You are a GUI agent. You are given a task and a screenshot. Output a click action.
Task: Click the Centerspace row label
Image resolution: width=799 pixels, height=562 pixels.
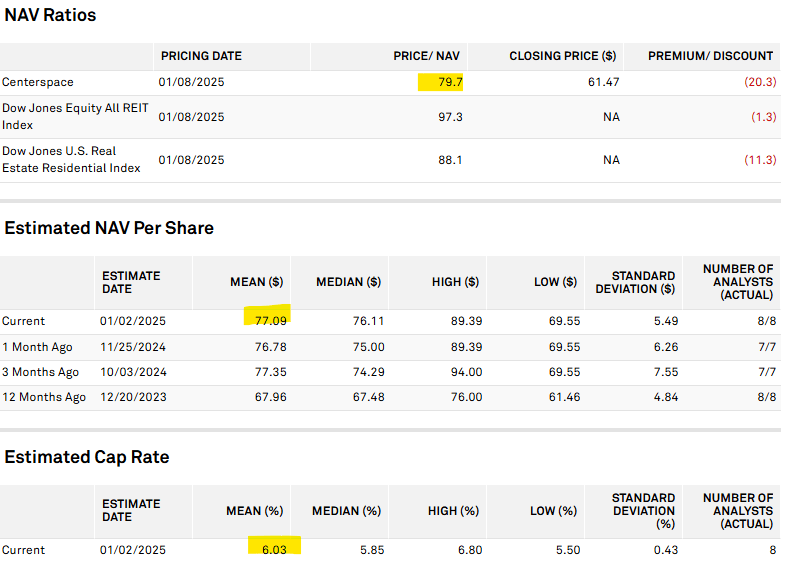pos(38,82)
